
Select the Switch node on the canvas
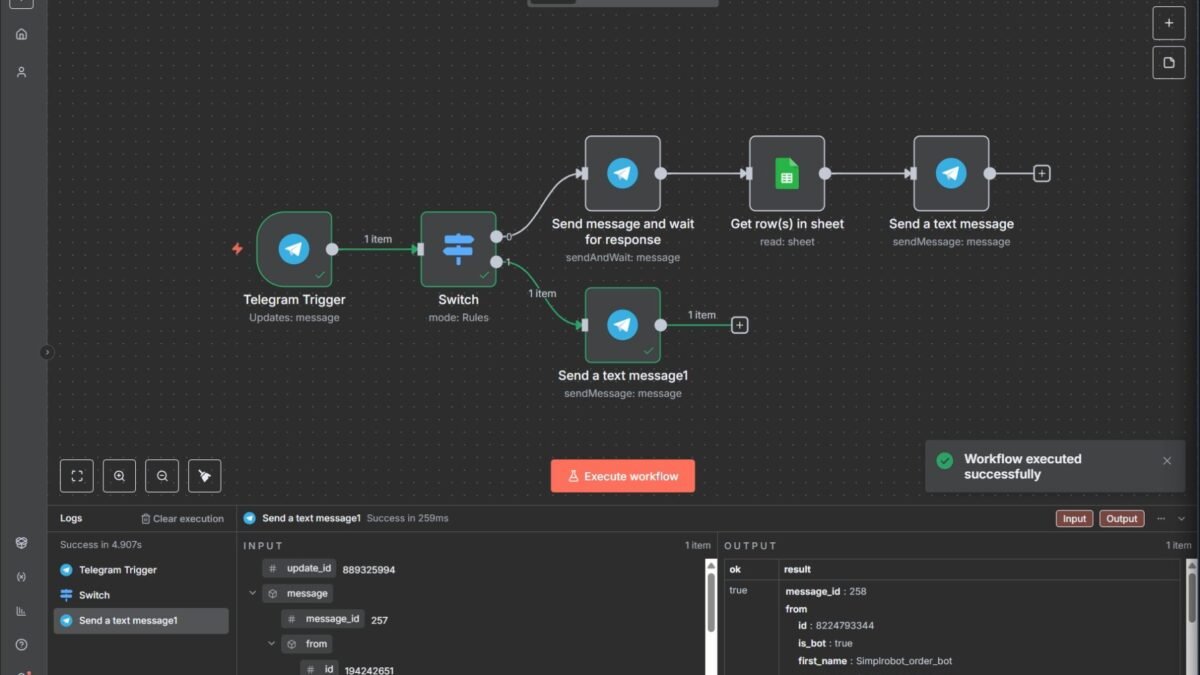tap(458, 249)
